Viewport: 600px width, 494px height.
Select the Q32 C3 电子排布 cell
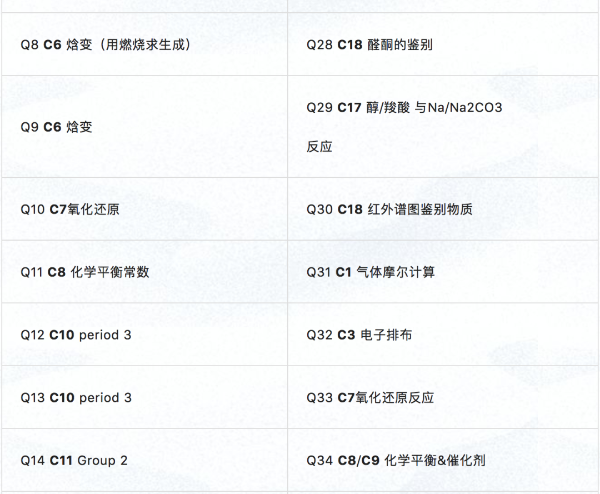click(x=359, y=335)
